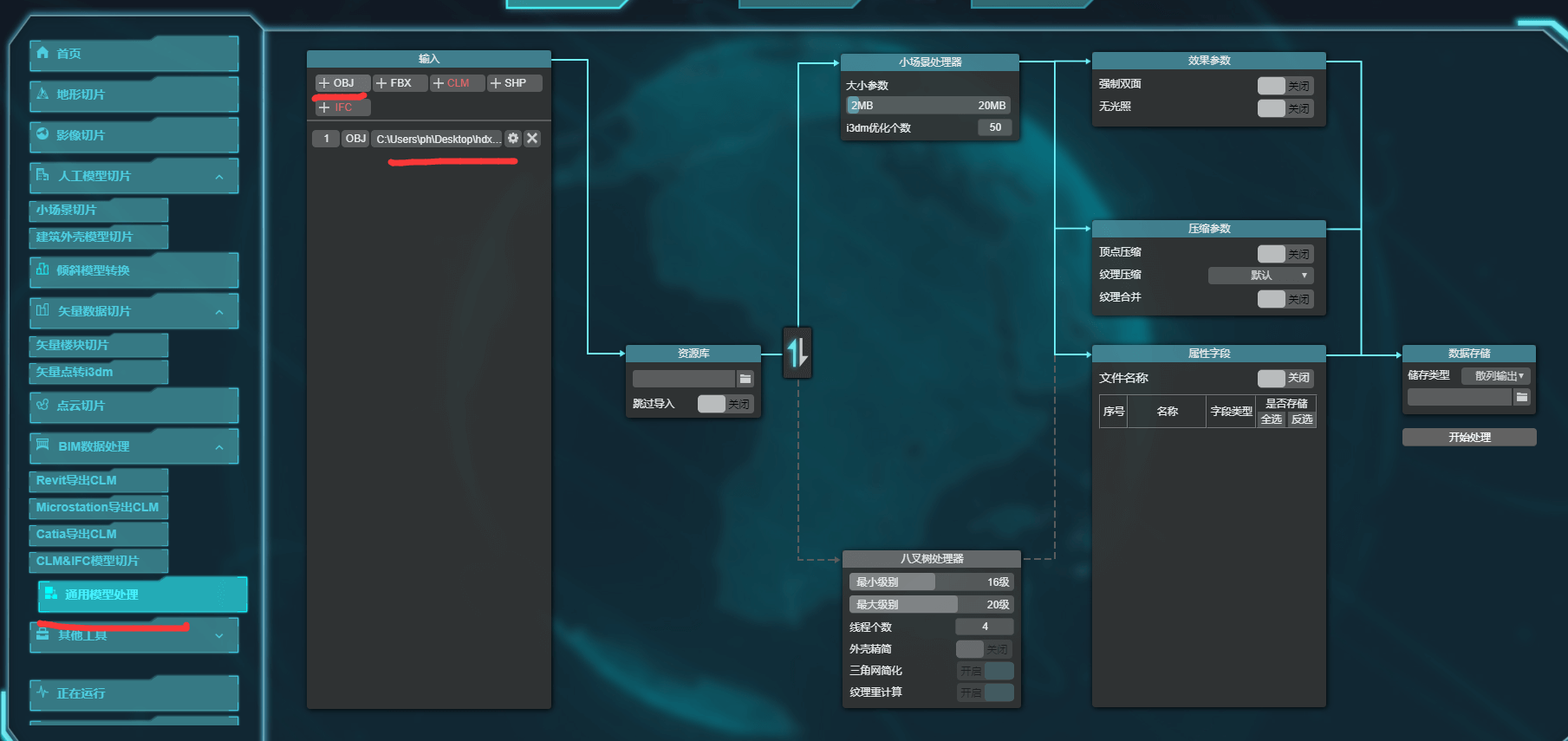Remove the OBJ file entry with X icon
This screenshot has height=741, width=1568.
point(532,139)
